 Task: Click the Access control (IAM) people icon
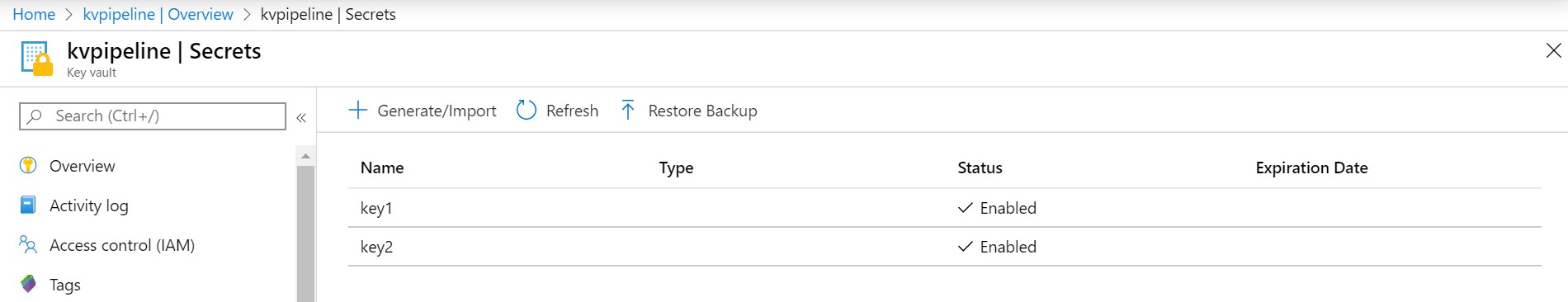tap(28, 244)
